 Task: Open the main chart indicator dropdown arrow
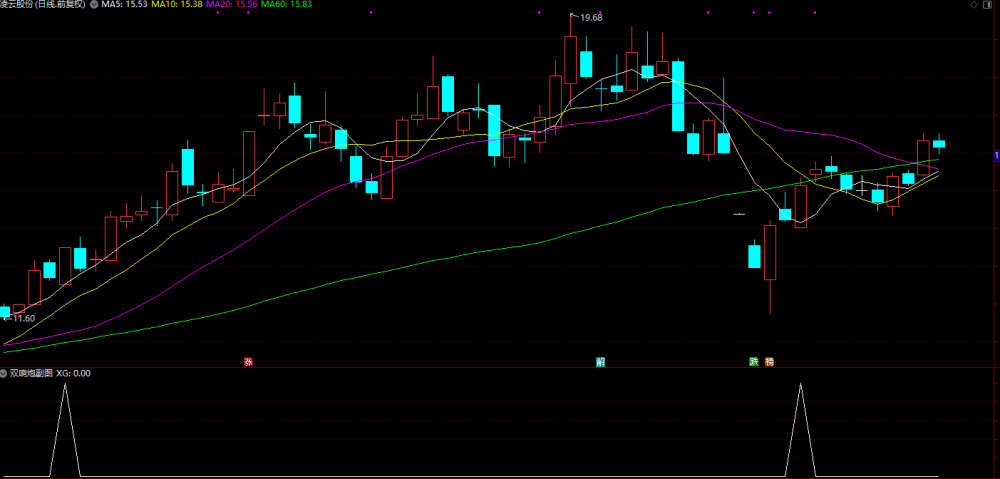tap(95, 4)
